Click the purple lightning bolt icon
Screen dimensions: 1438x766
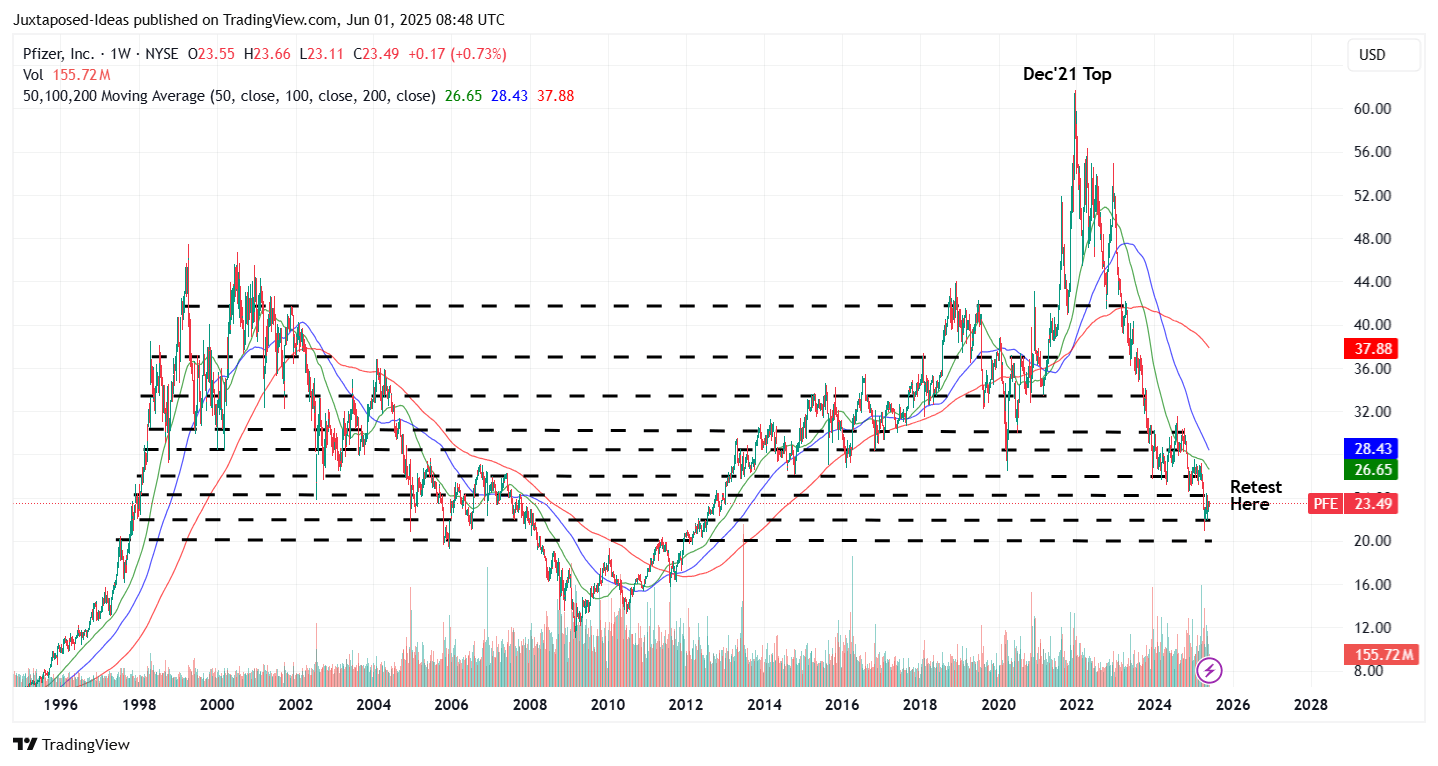coord(1210,669)
